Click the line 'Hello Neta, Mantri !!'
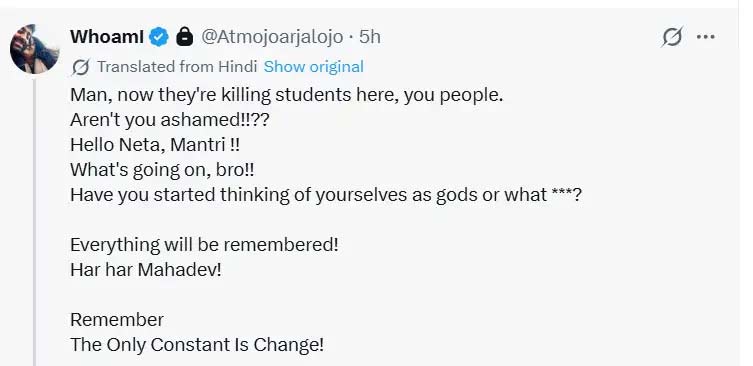Image resolution: width=753 pixels, height=366 pixels. point(155,145)
